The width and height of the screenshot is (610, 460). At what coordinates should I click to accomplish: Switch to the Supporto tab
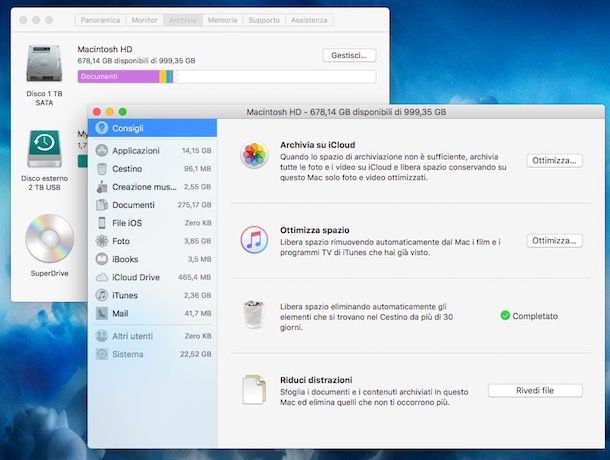point(264,20)
